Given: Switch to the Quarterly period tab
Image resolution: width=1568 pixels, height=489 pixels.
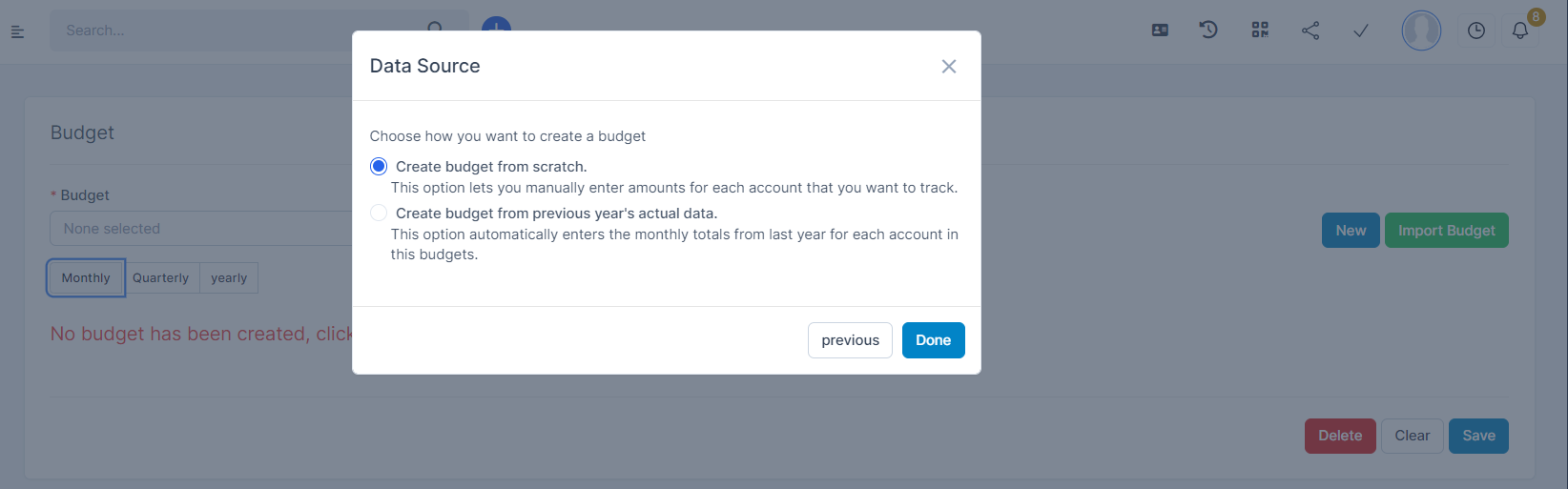Looking at the screenshot, I should (160, 278).
